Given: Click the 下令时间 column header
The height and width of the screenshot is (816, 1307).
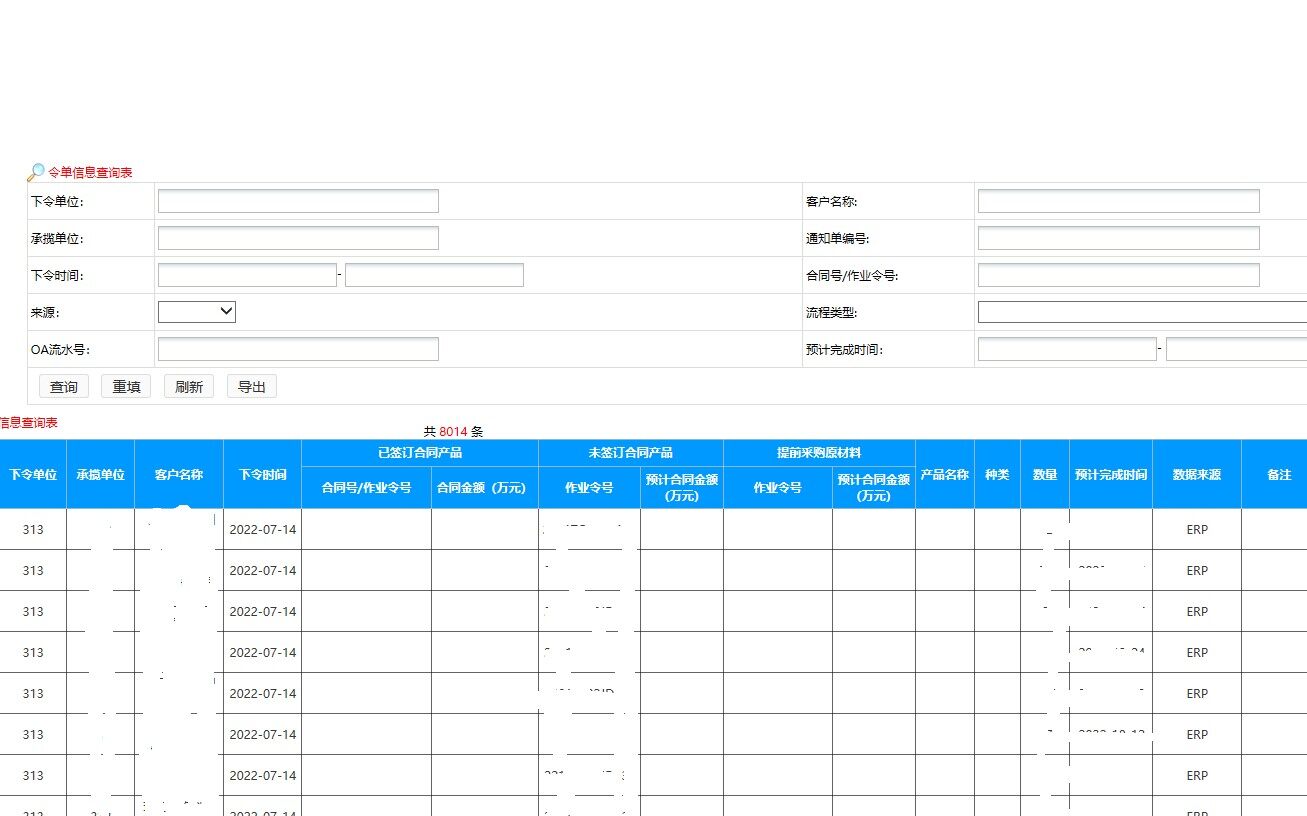Looking at the screenshot, I should click(x=262, y=474).
